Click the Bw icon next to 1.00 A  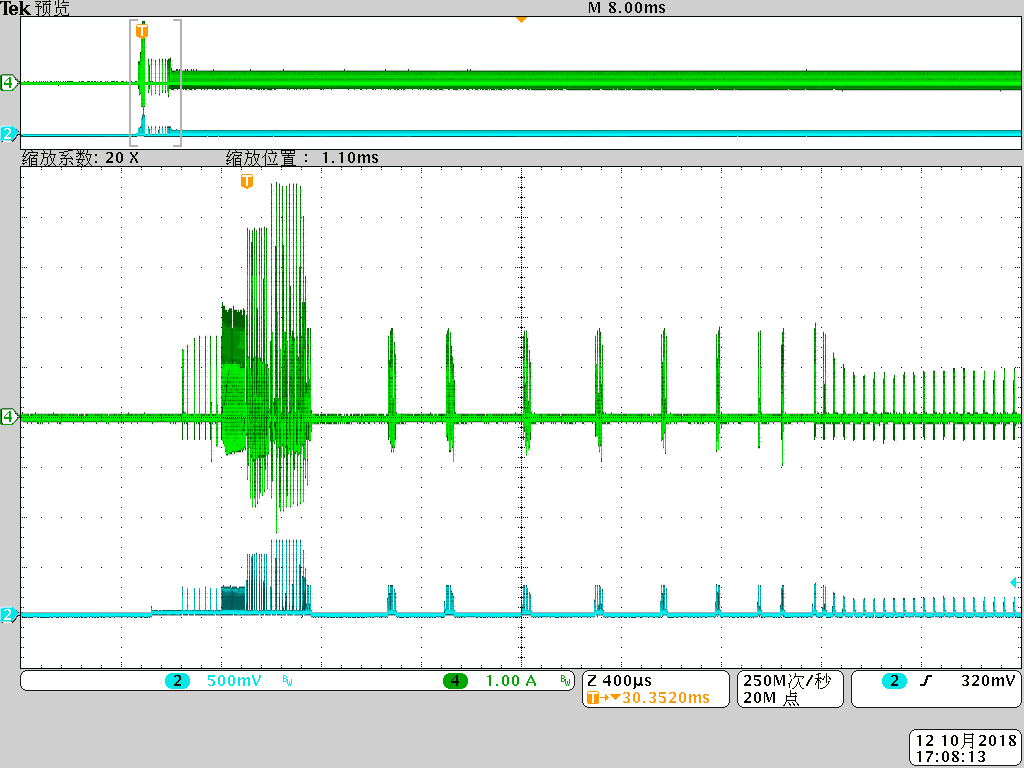point(566,681)
